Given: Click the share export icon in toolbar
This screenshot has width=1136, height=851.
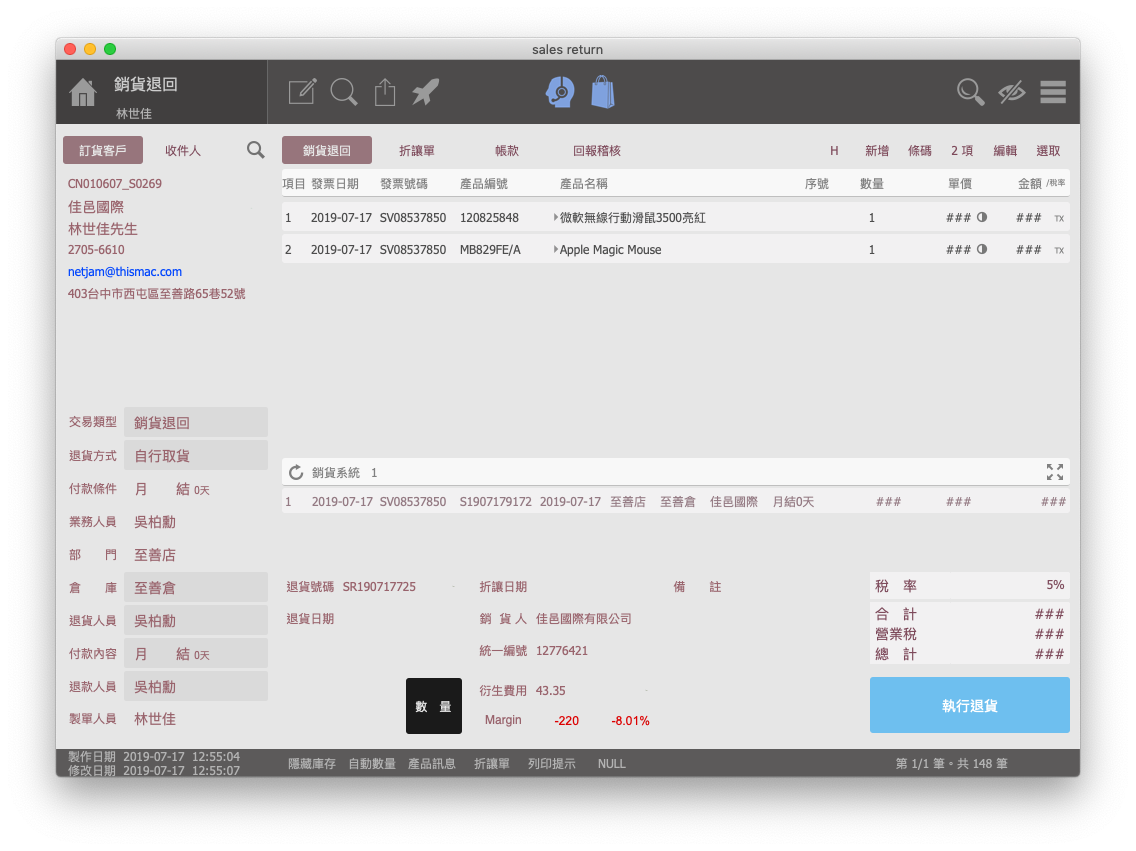Looking at the screenshot, I should (385, 92).
